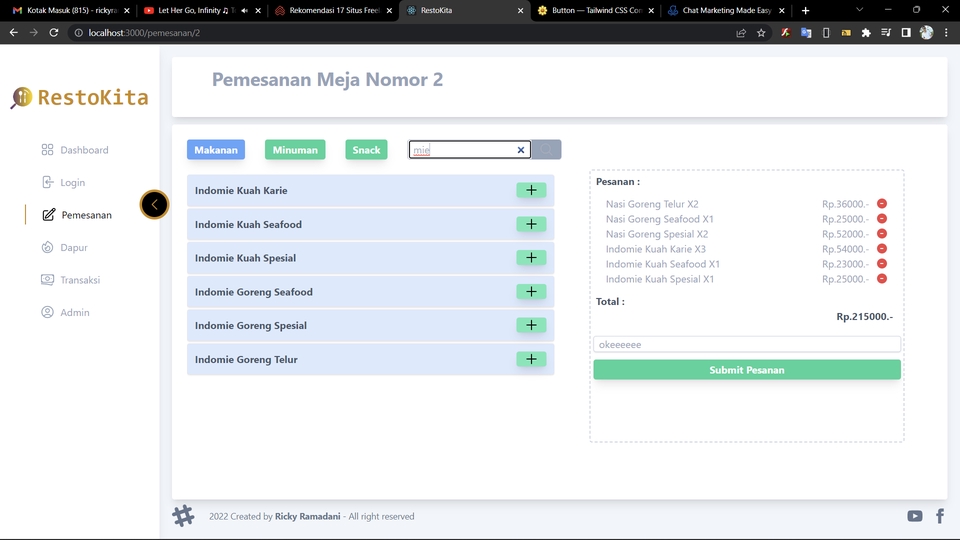The width and height of the screenshot is (960, 540).
Task: Submit Pesanan button
Action: tap(747, 370)
